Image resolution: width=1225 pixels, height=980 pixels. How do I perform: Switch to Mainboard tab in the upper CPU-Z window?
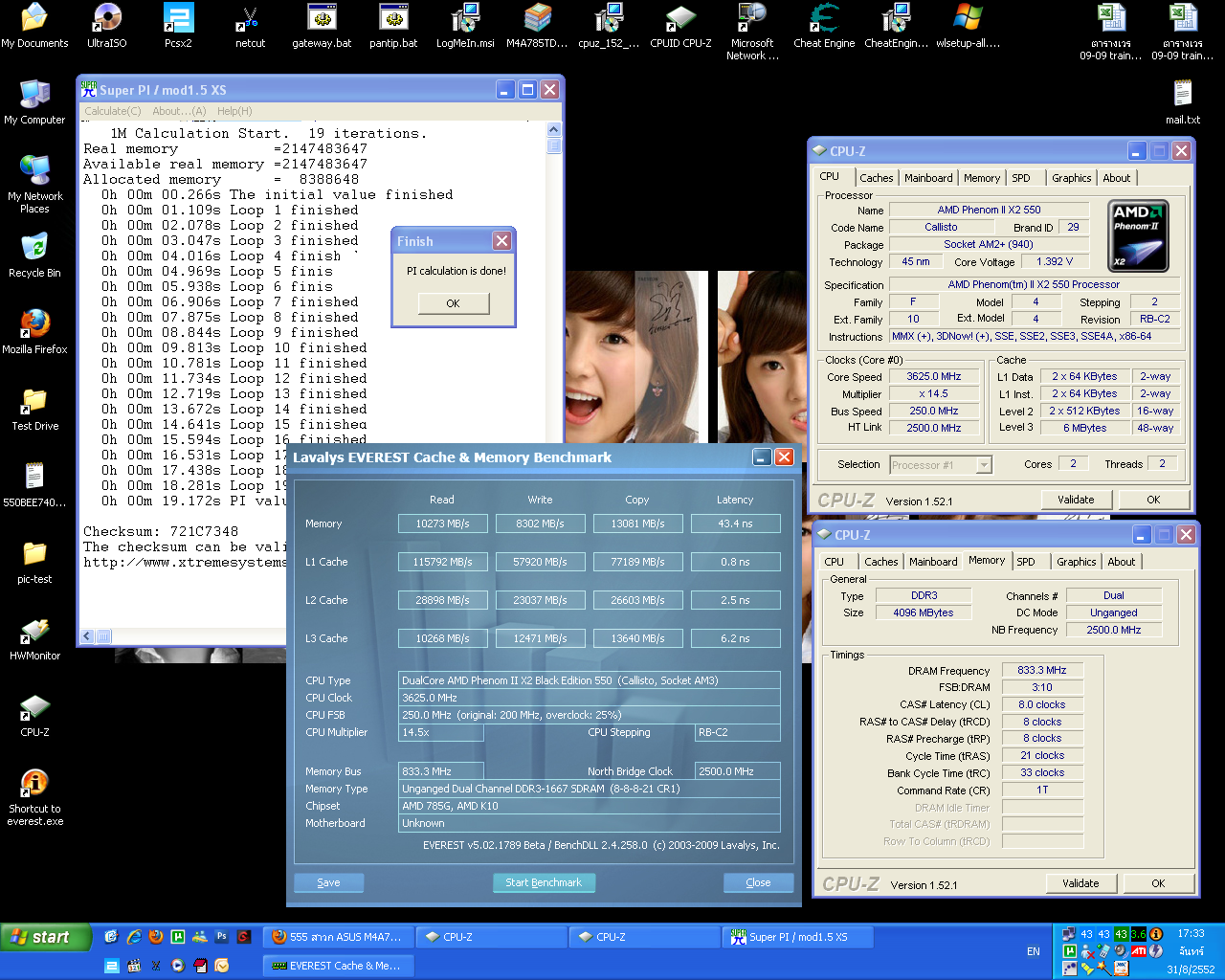point(928,178)
